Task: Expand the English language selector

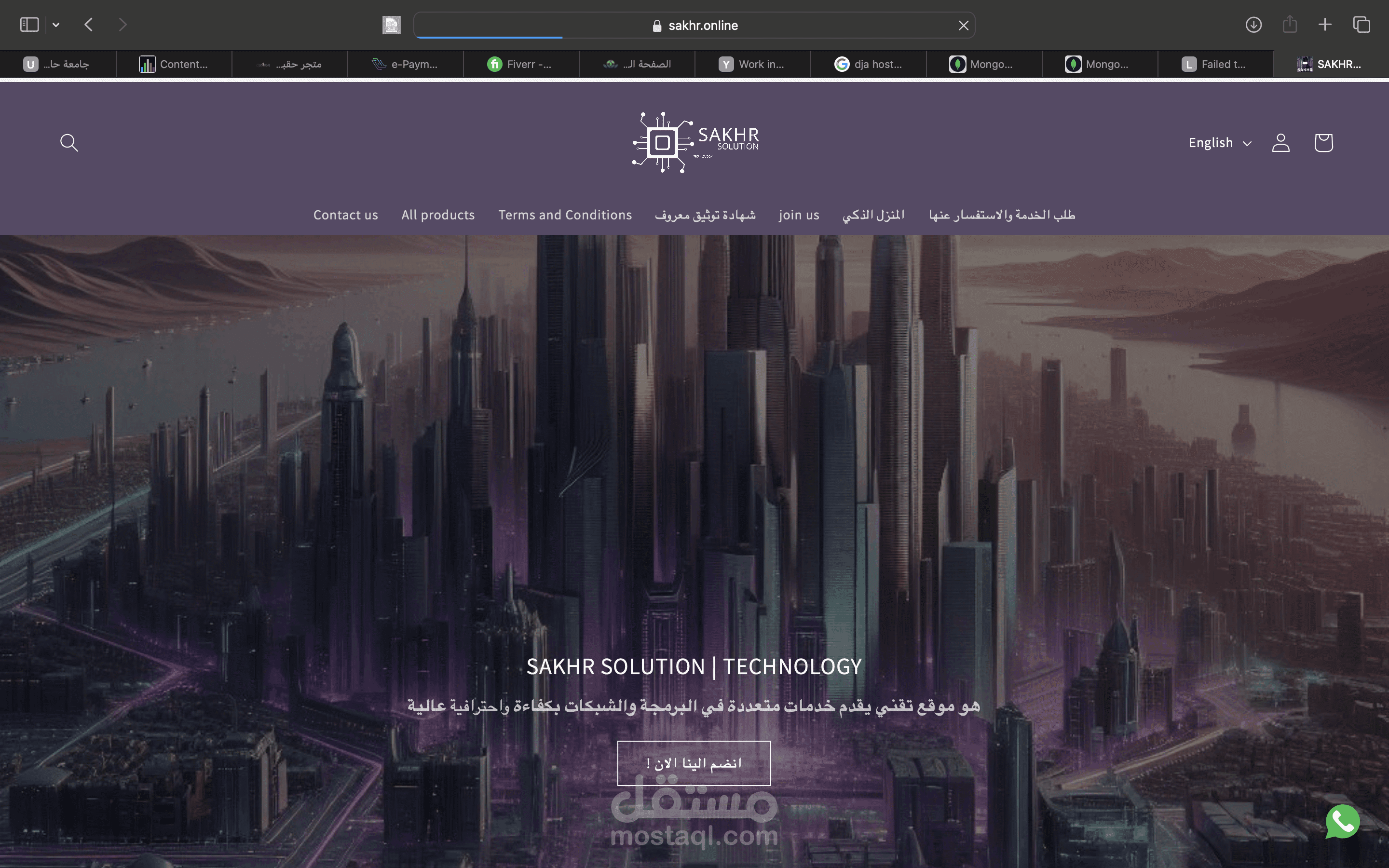Action: [1220, 142]
